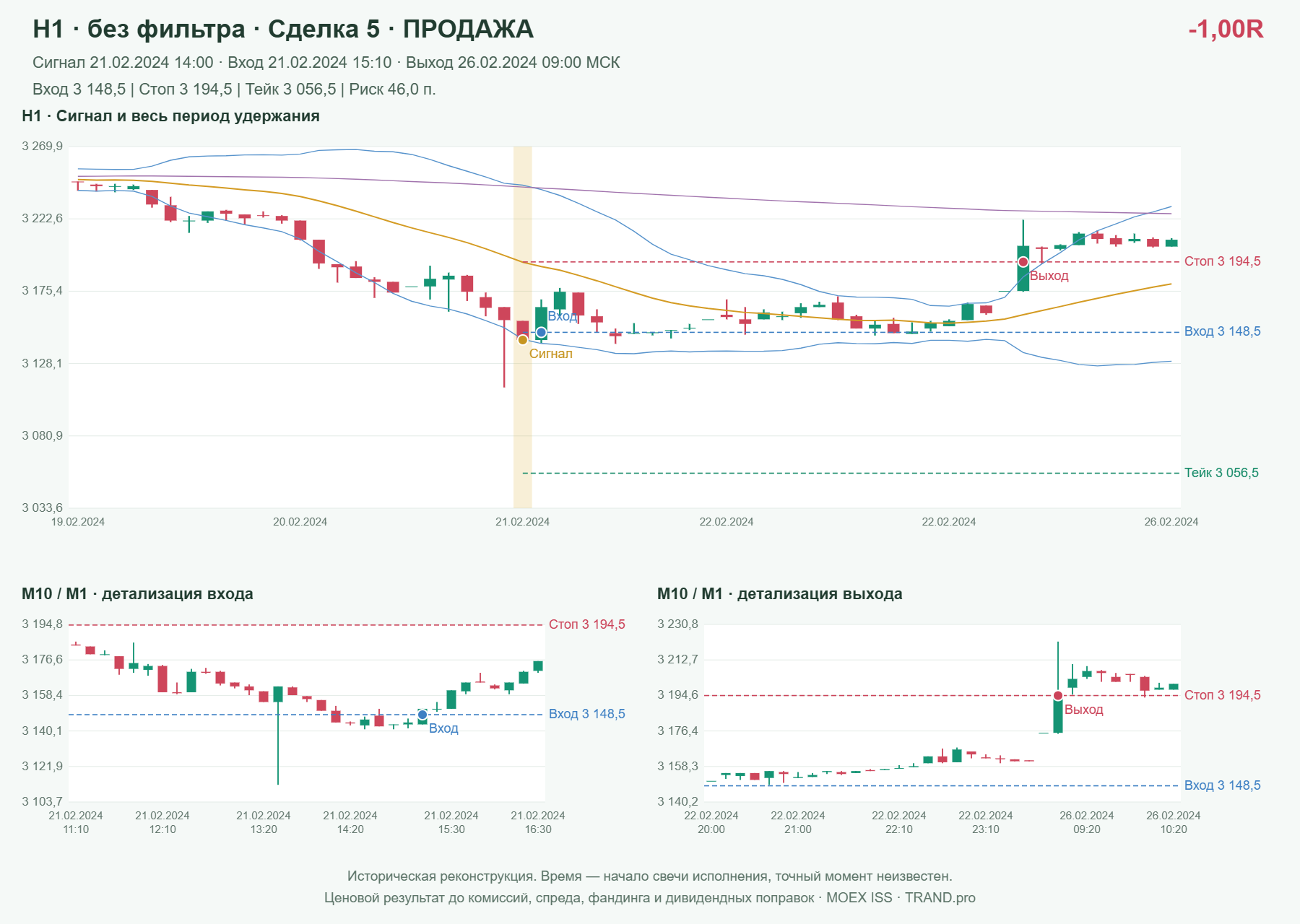Click the 3 222,6 price axis label
The height and width of the screenshot is (924, 1300).
[43, 219]
